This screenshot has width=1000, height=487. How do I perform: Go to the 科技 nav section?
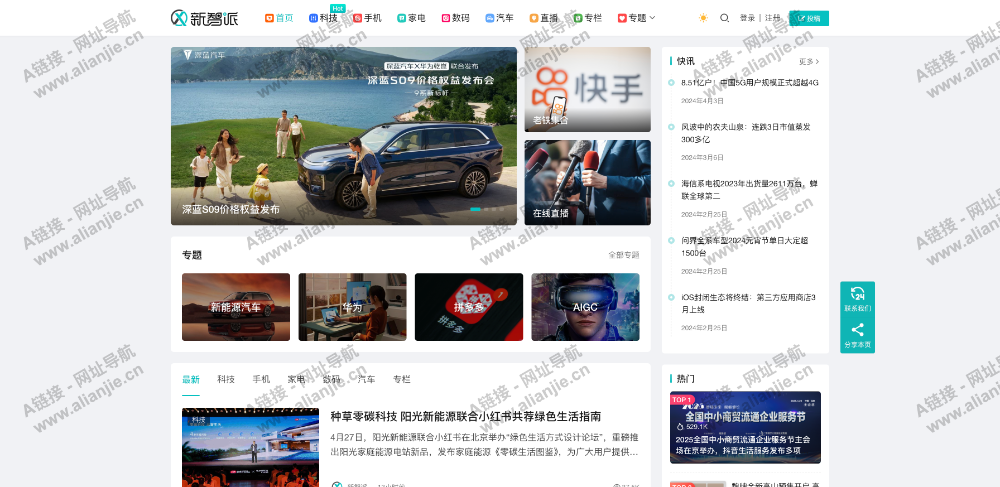click(323, 18)
